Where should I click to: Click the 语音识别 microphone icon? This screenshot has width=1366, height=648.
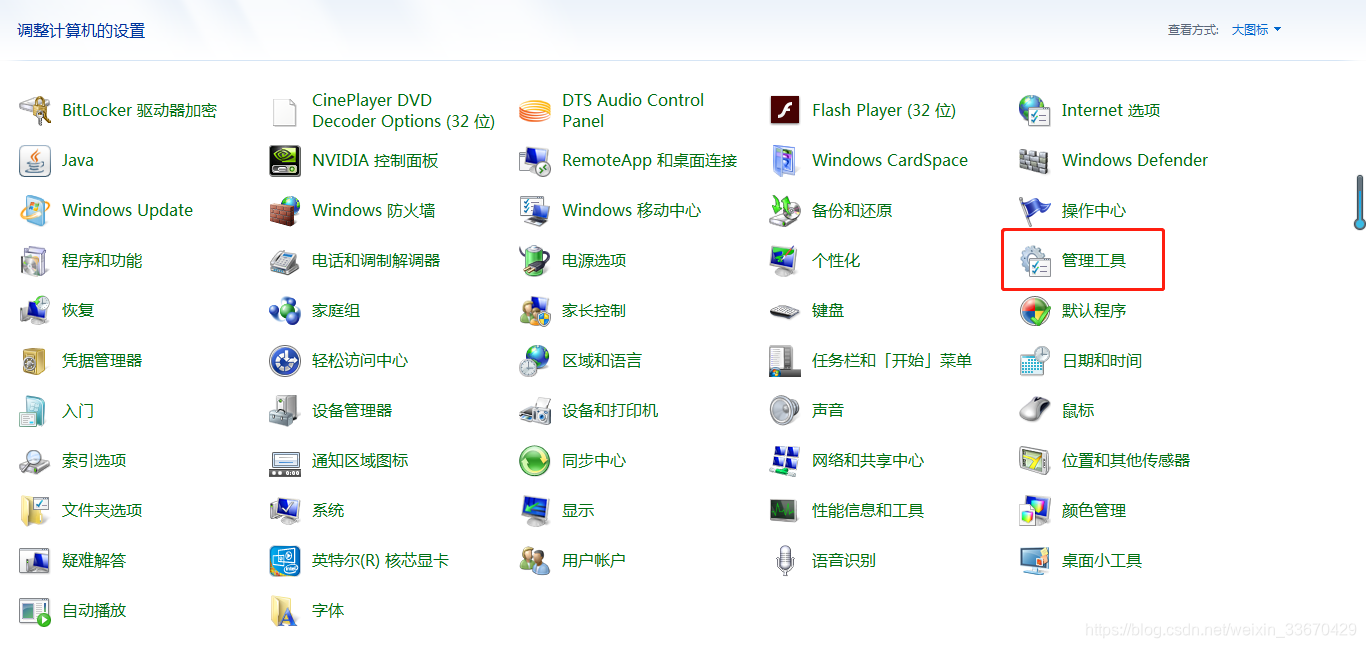pyautogui.click(x=785, y=560)
